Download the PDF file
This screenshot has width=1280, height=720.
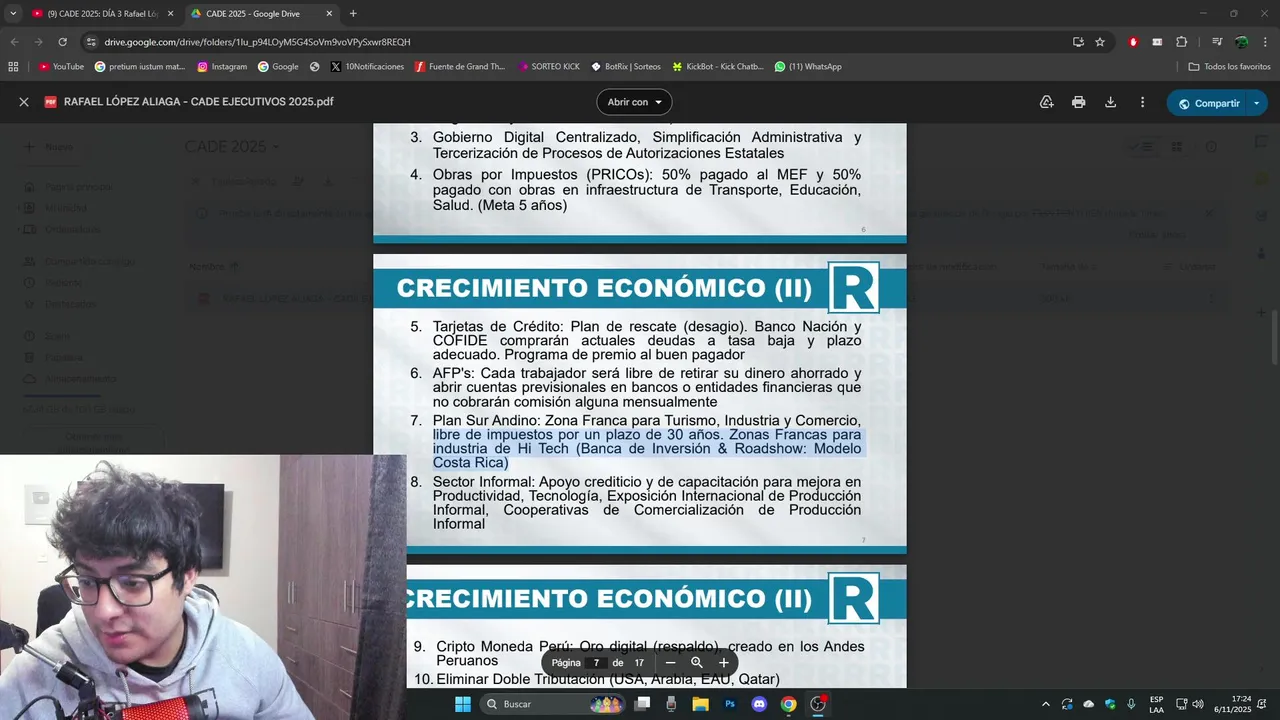click(x=1110, y=102)
